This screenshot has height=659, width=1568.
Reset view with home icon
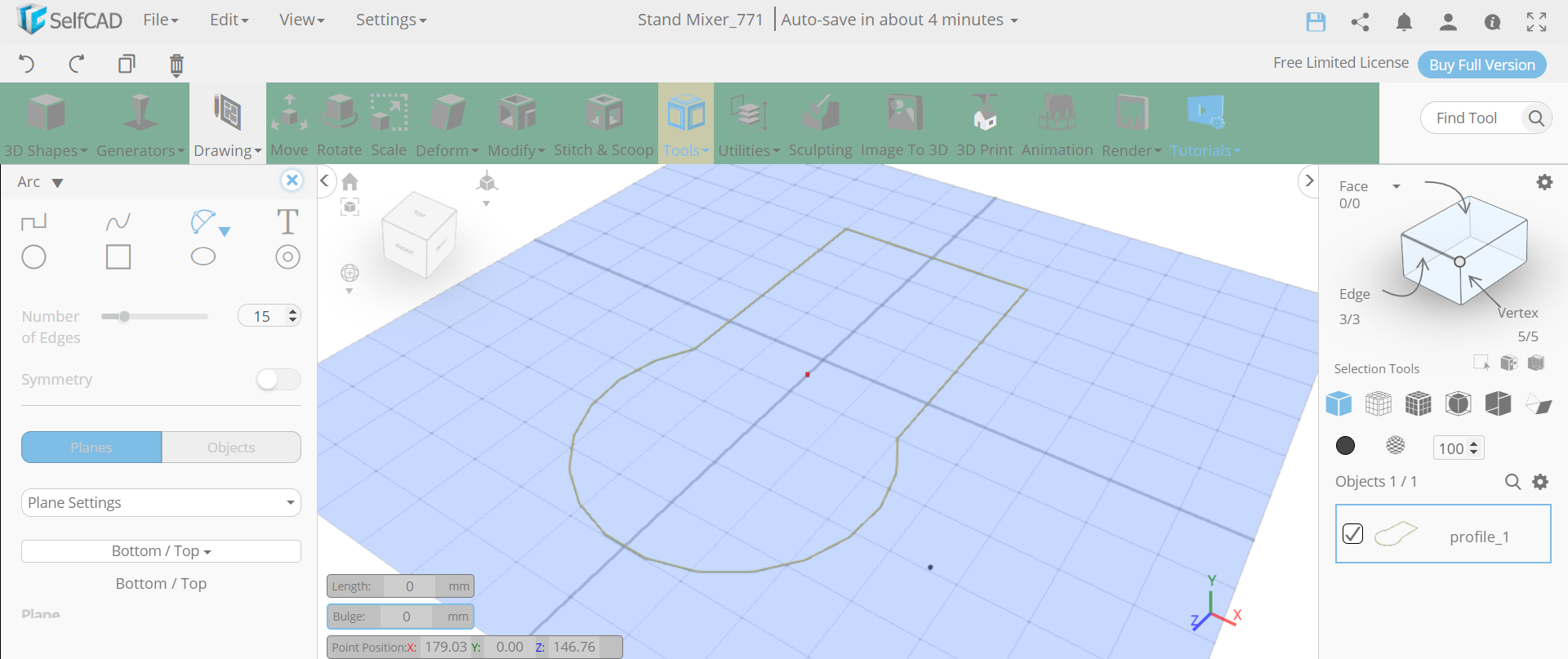tap(350, 181)
